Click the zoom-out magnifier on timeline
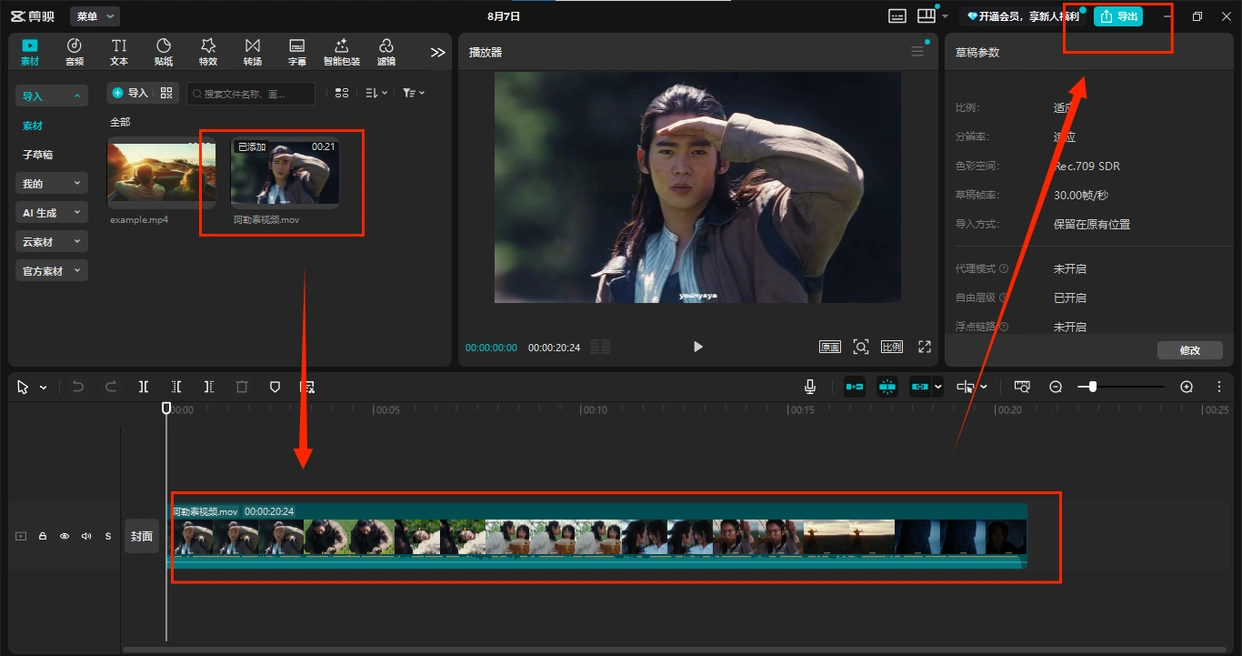 pos(1055,387)
